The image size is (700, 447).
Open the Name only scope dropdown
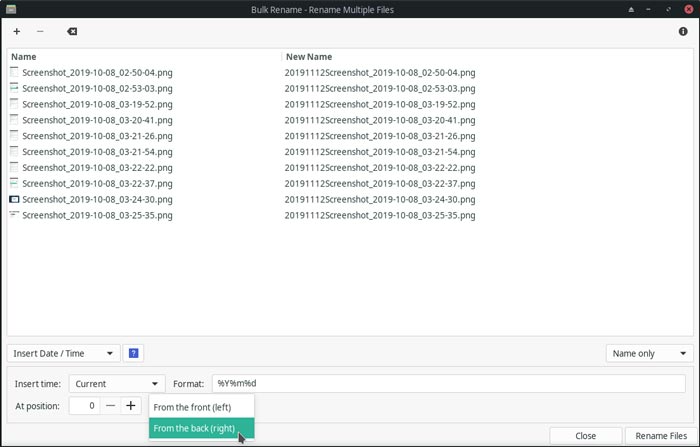[x=649, y=353]
